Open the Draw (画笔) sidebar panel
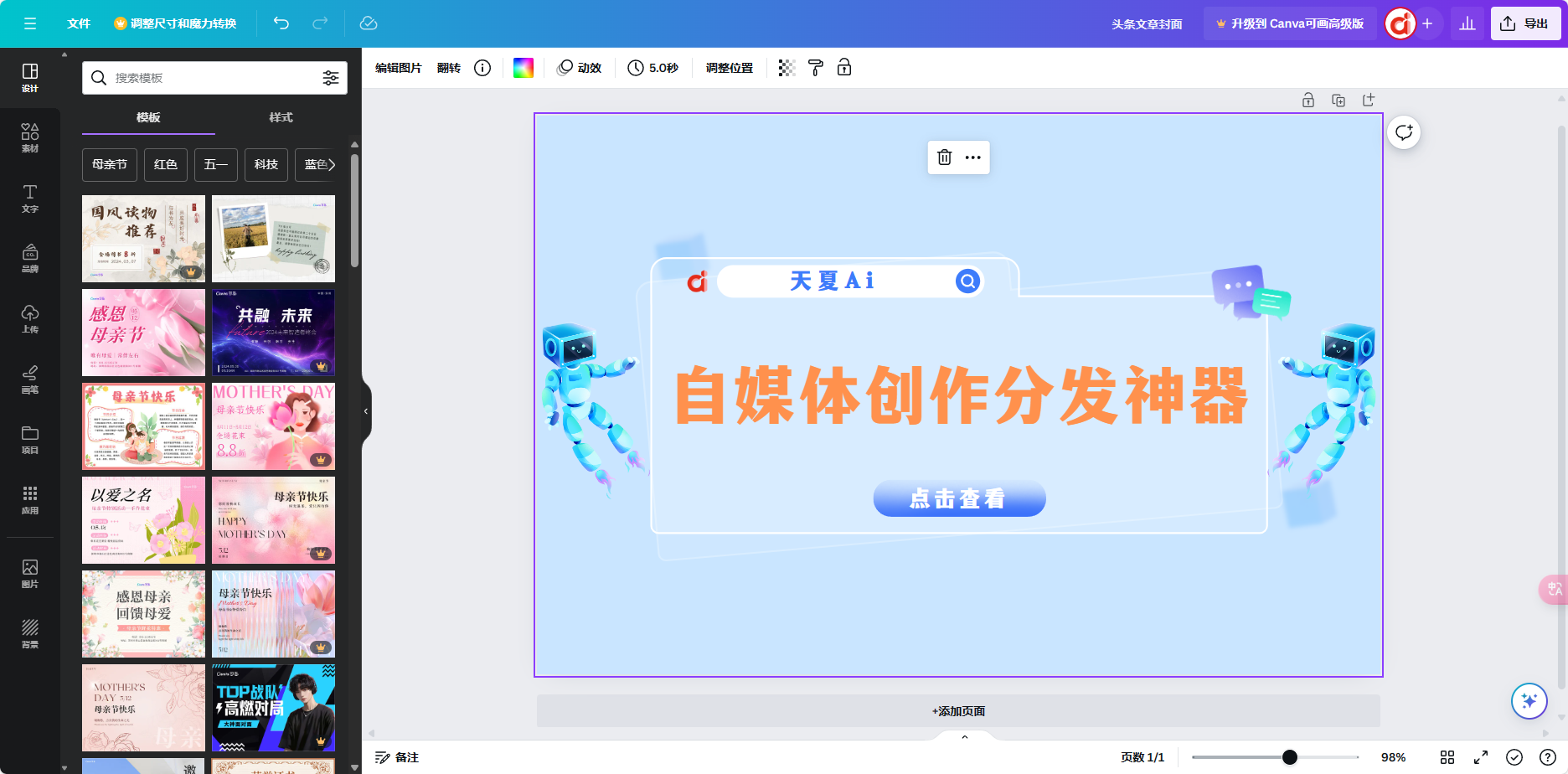The image size is (1568, 774). (x=30, y=379)
